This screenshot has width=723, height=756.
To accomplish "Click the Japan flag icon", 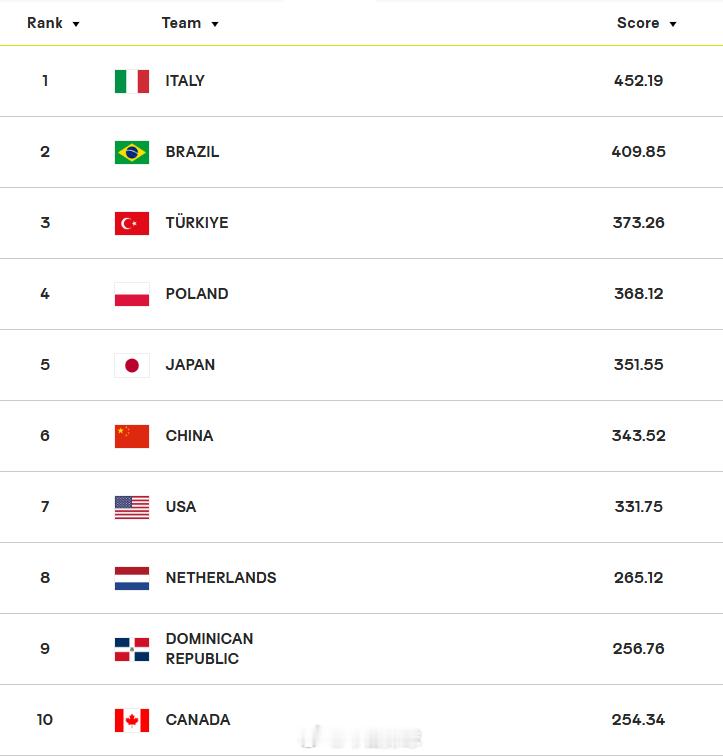I will click(x=132, y=365).
